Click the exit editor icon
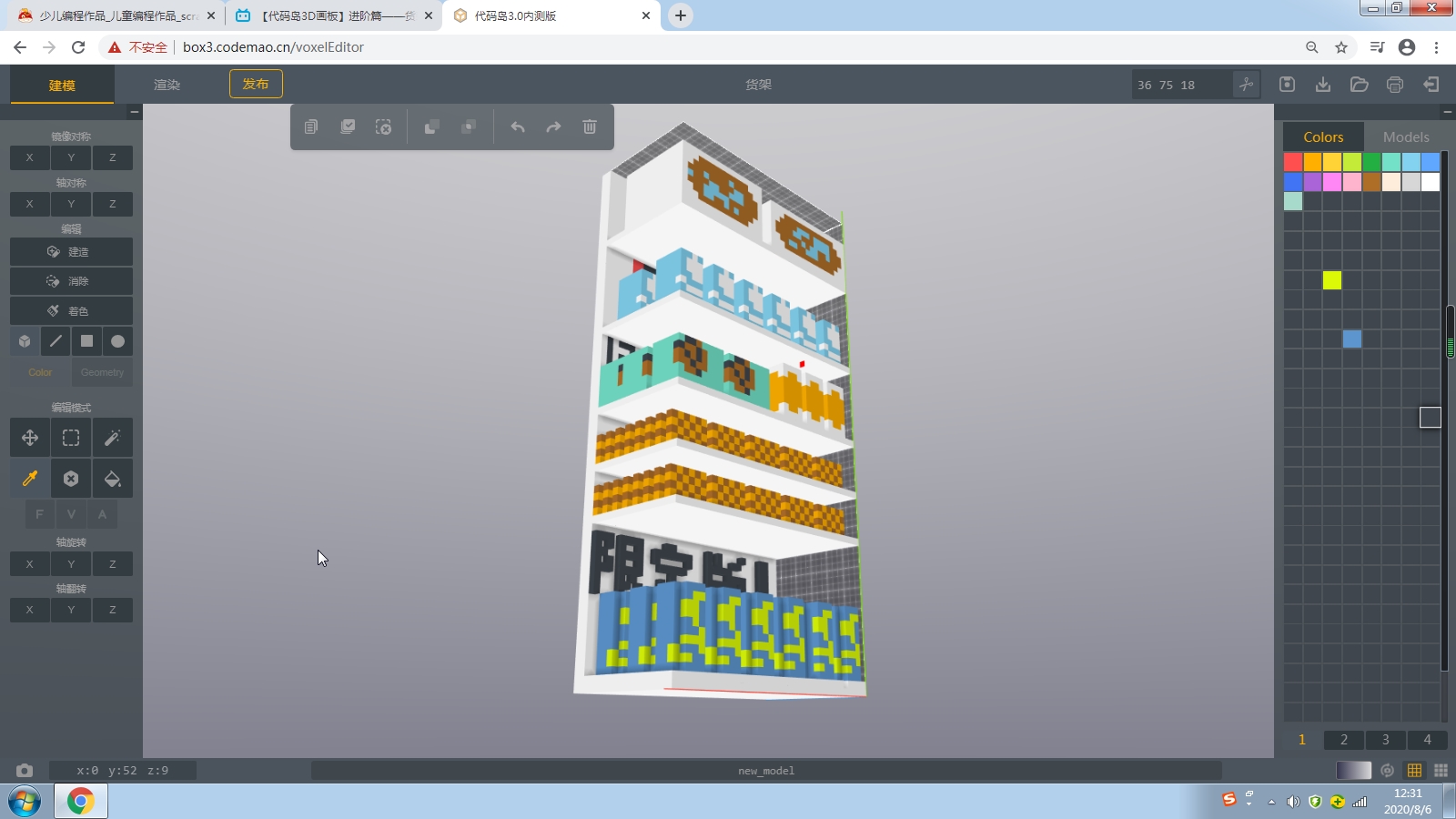 click(1431, 85)
